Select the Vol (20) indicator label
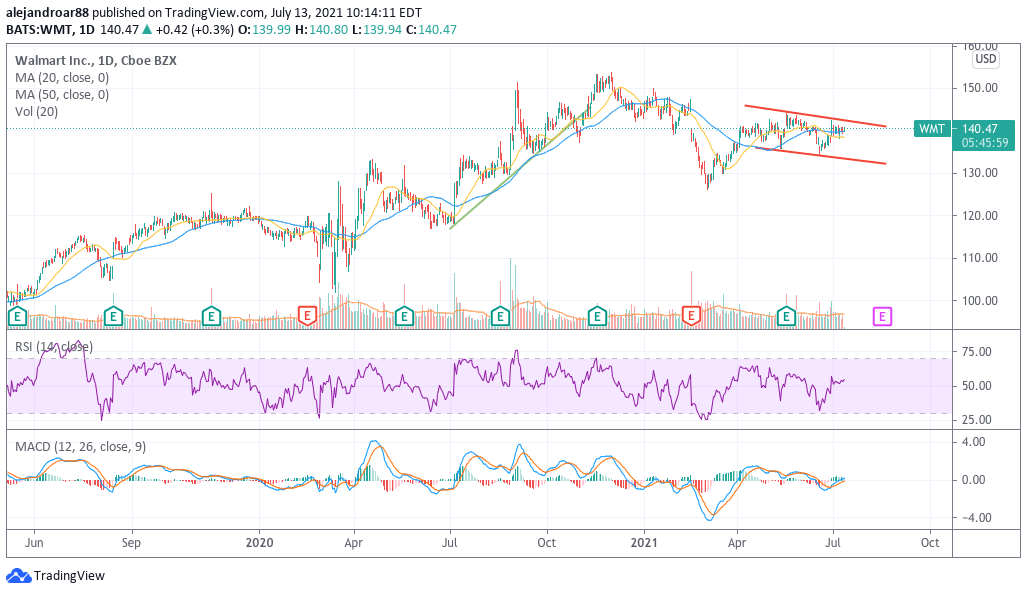Image resolution: width=1027 pixels, height=594 pixels. 37,112
